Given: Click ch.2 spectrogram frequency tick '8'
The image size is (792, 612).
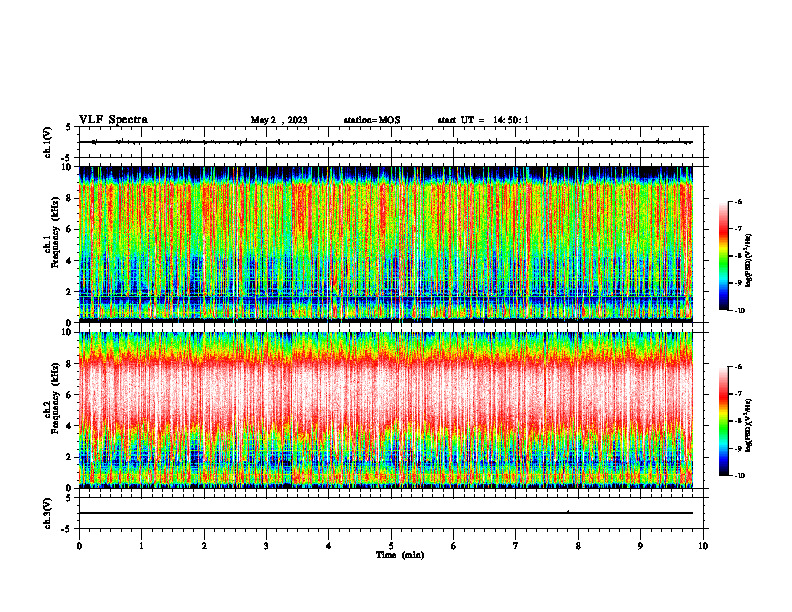Looking at the screenshot, I should click(x=70, y=364).
